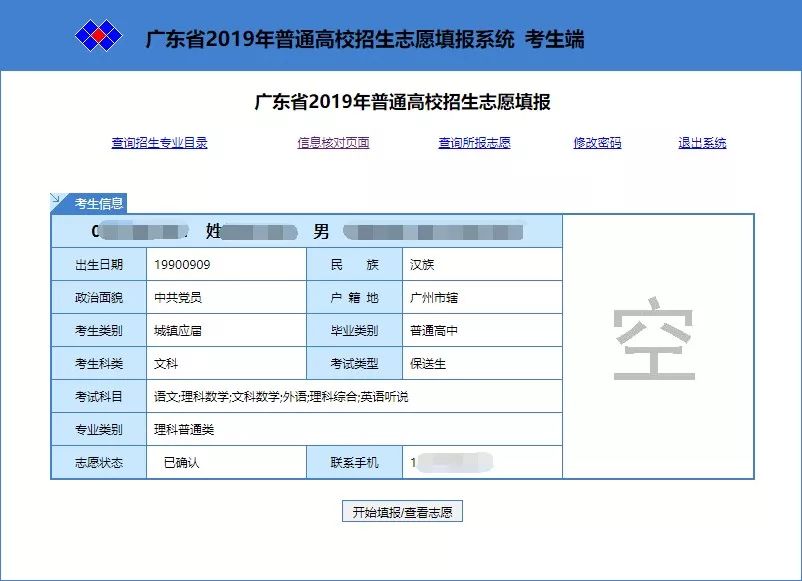Select the 保送生 exam type cell

[x=428, y=364]
